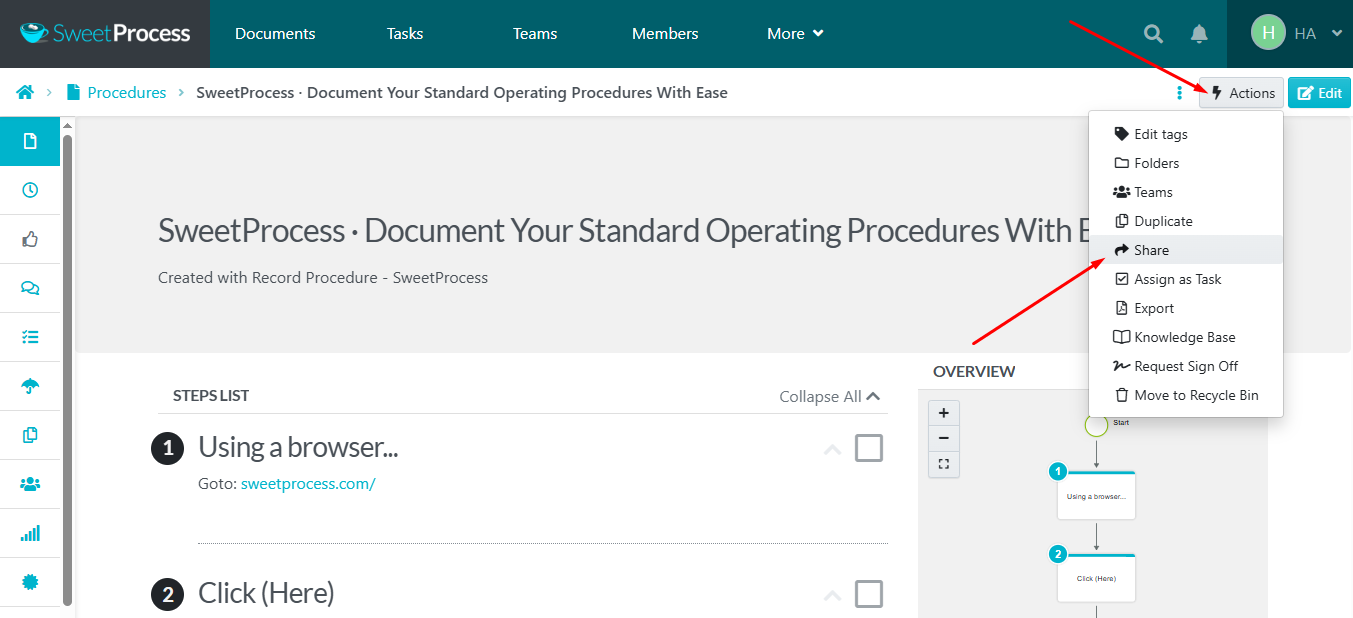Click the umbrella icon in sidebar

30,386
